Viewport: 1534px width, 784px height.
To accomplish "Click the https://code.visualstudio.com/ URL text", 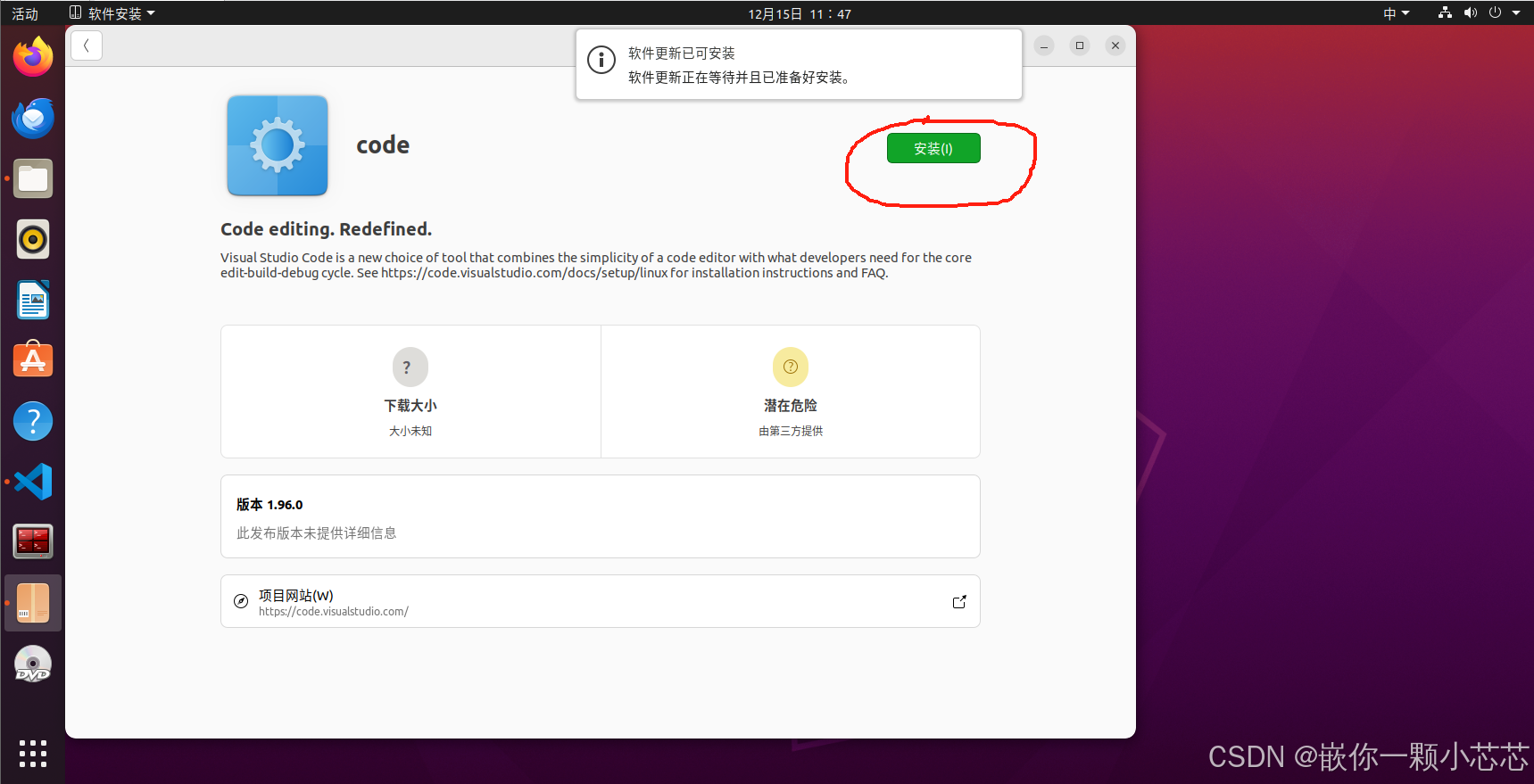I will click(334, 612).
